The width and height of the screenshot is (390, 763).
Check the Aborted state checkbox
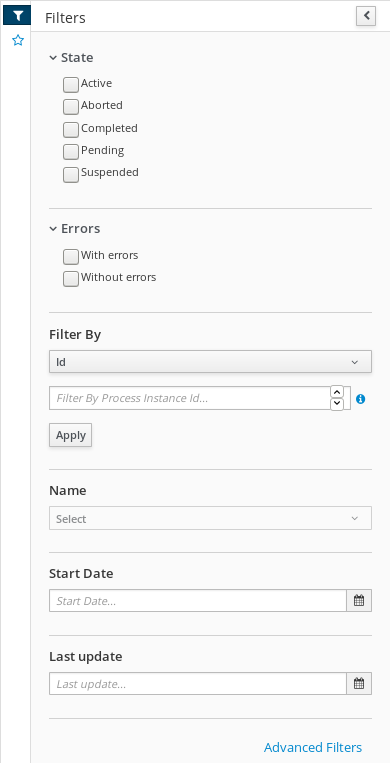(71, 107)
